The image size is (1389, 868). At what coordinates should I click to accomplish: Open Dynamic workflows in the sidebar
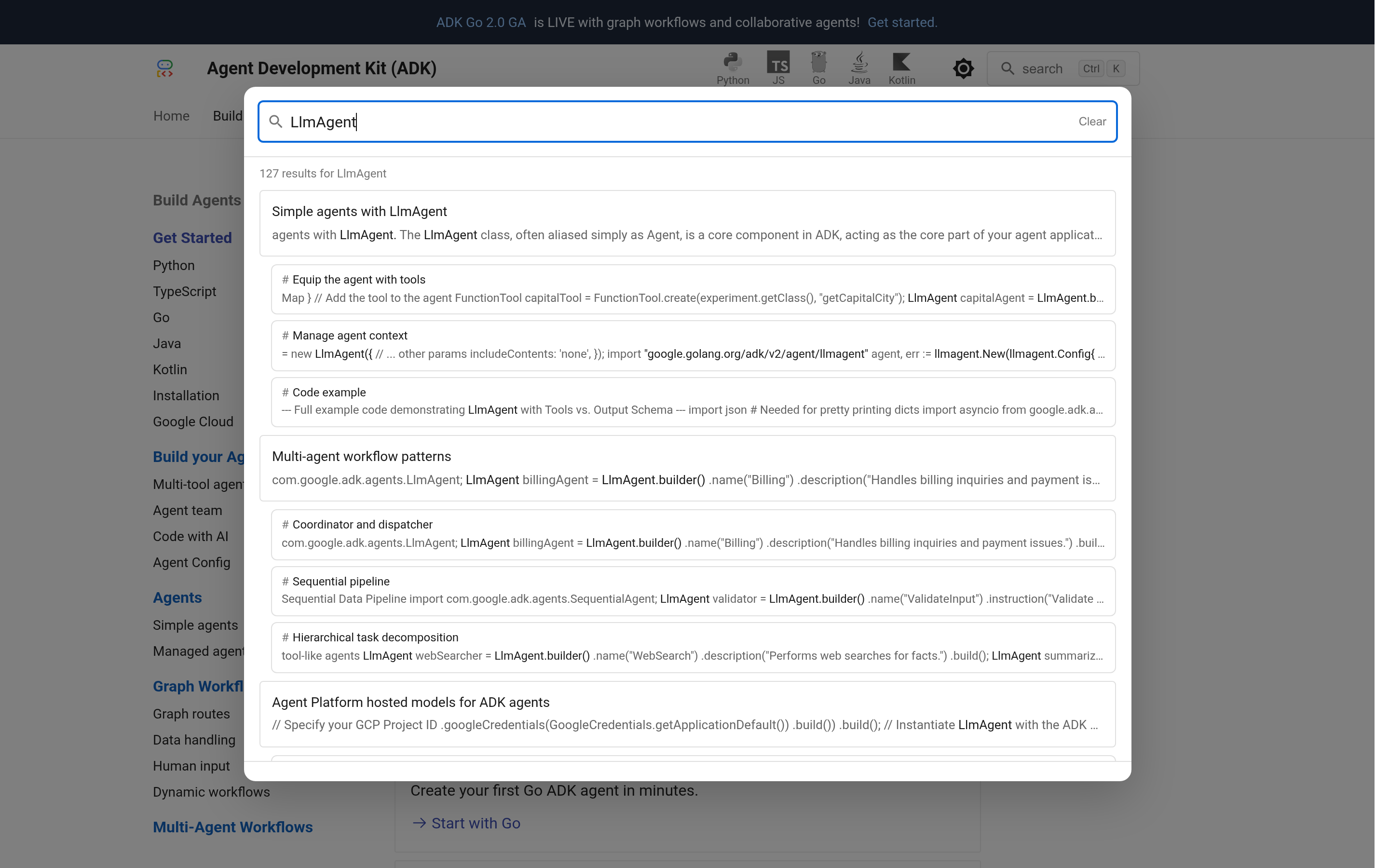[x=211, y=792]
